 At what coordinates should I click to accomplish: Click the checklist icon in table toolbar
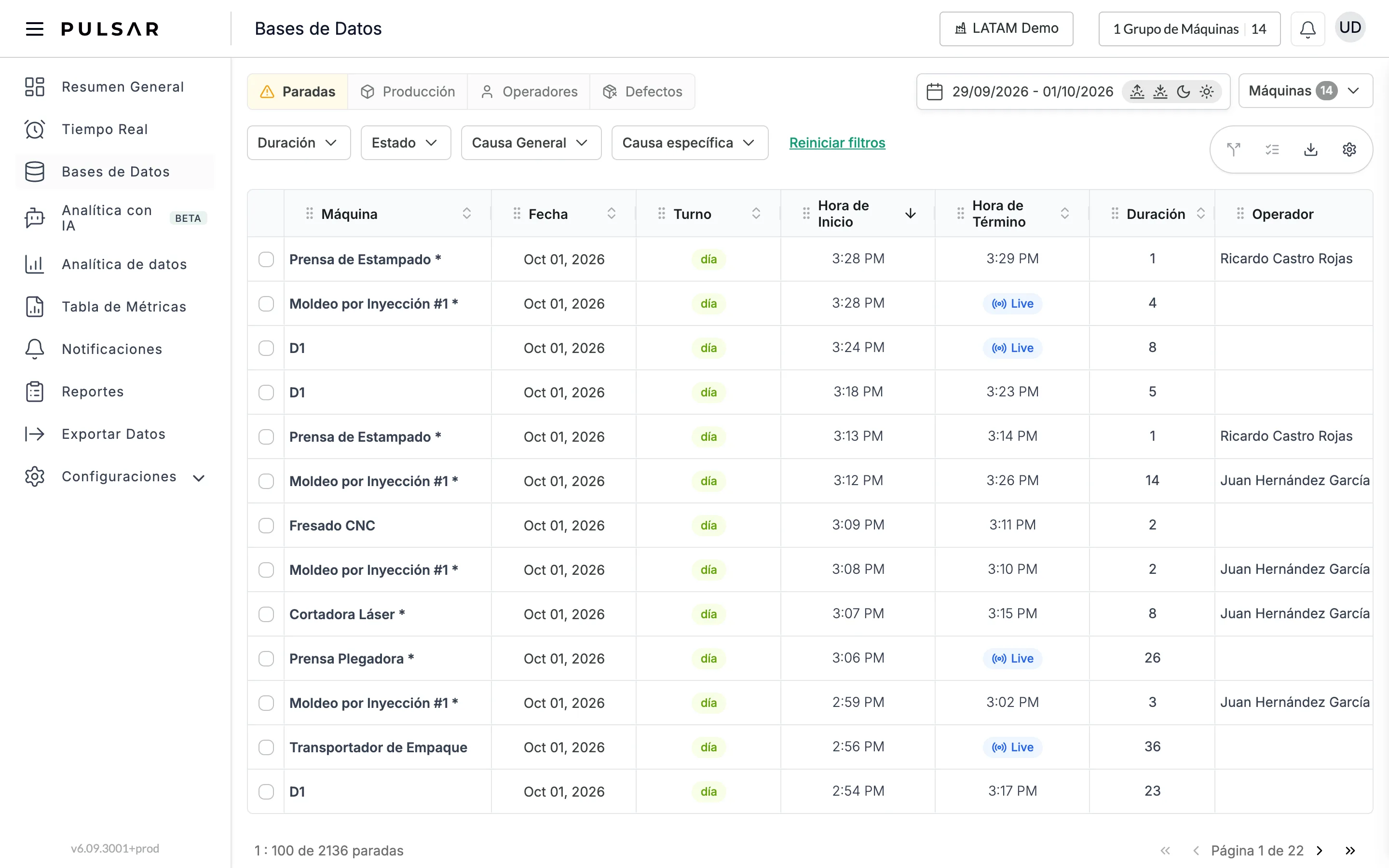tap(1272, 150)
